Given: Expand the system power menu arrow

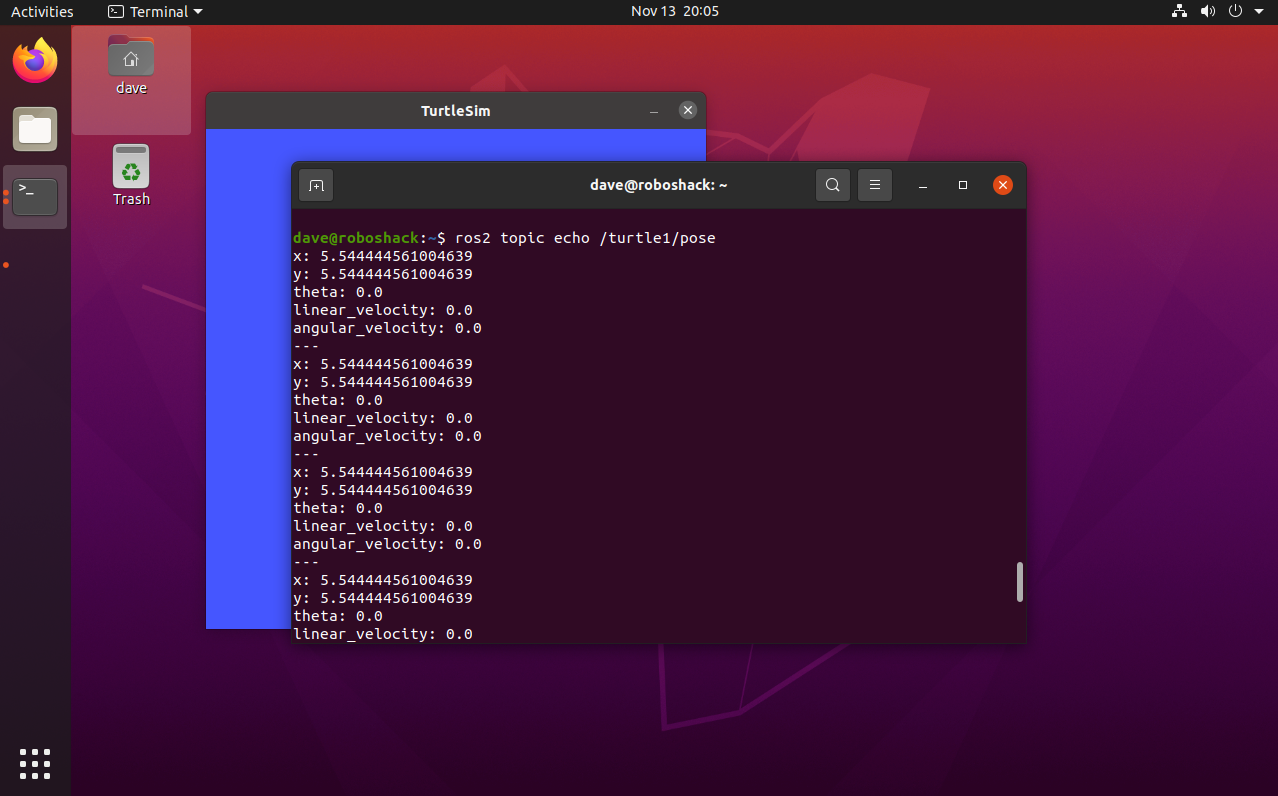Looking at the screenshot, I should [1259, 11].
